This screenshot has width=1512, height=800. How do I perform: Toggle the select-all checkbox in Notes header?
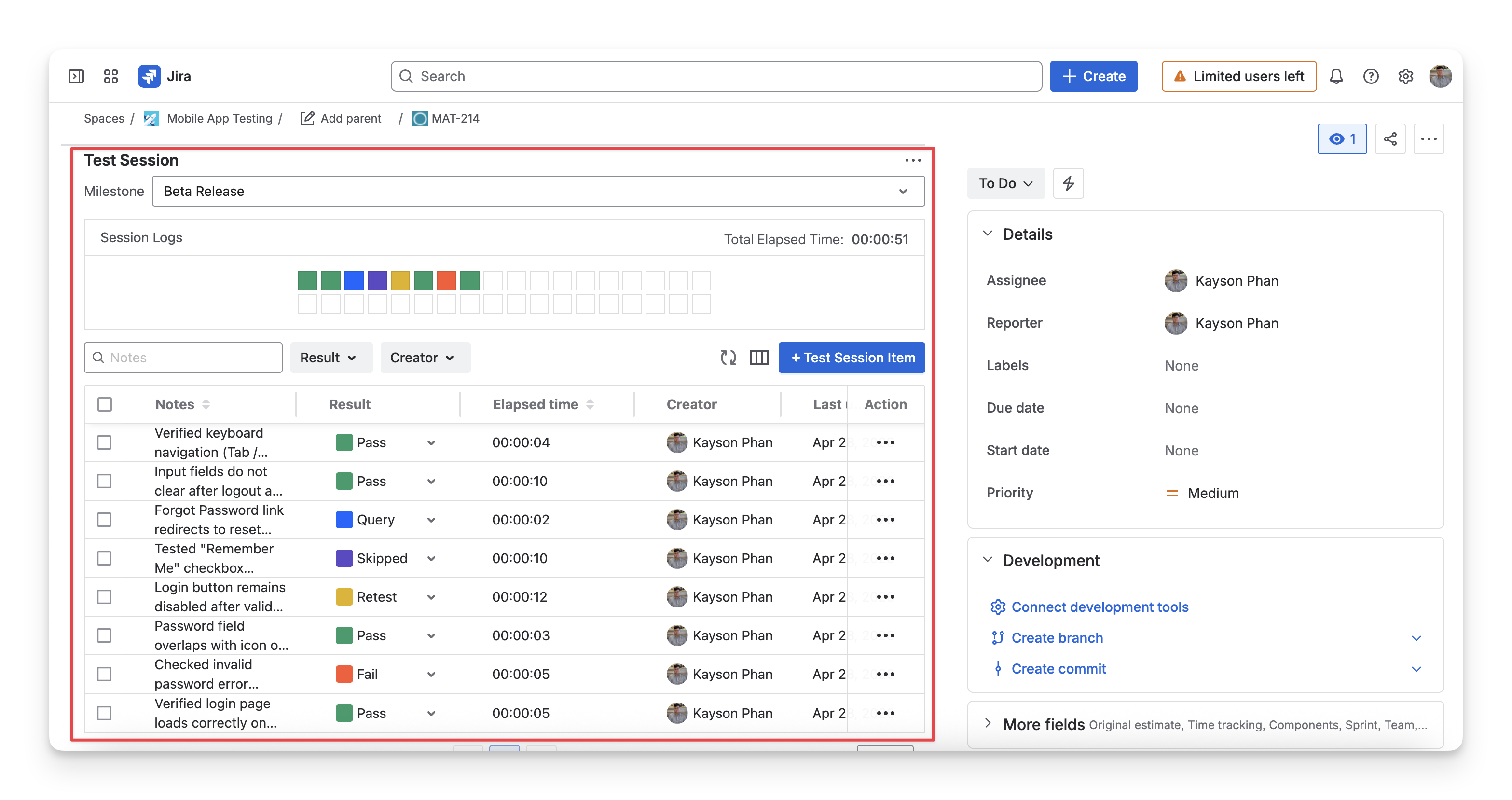point(105,404)
